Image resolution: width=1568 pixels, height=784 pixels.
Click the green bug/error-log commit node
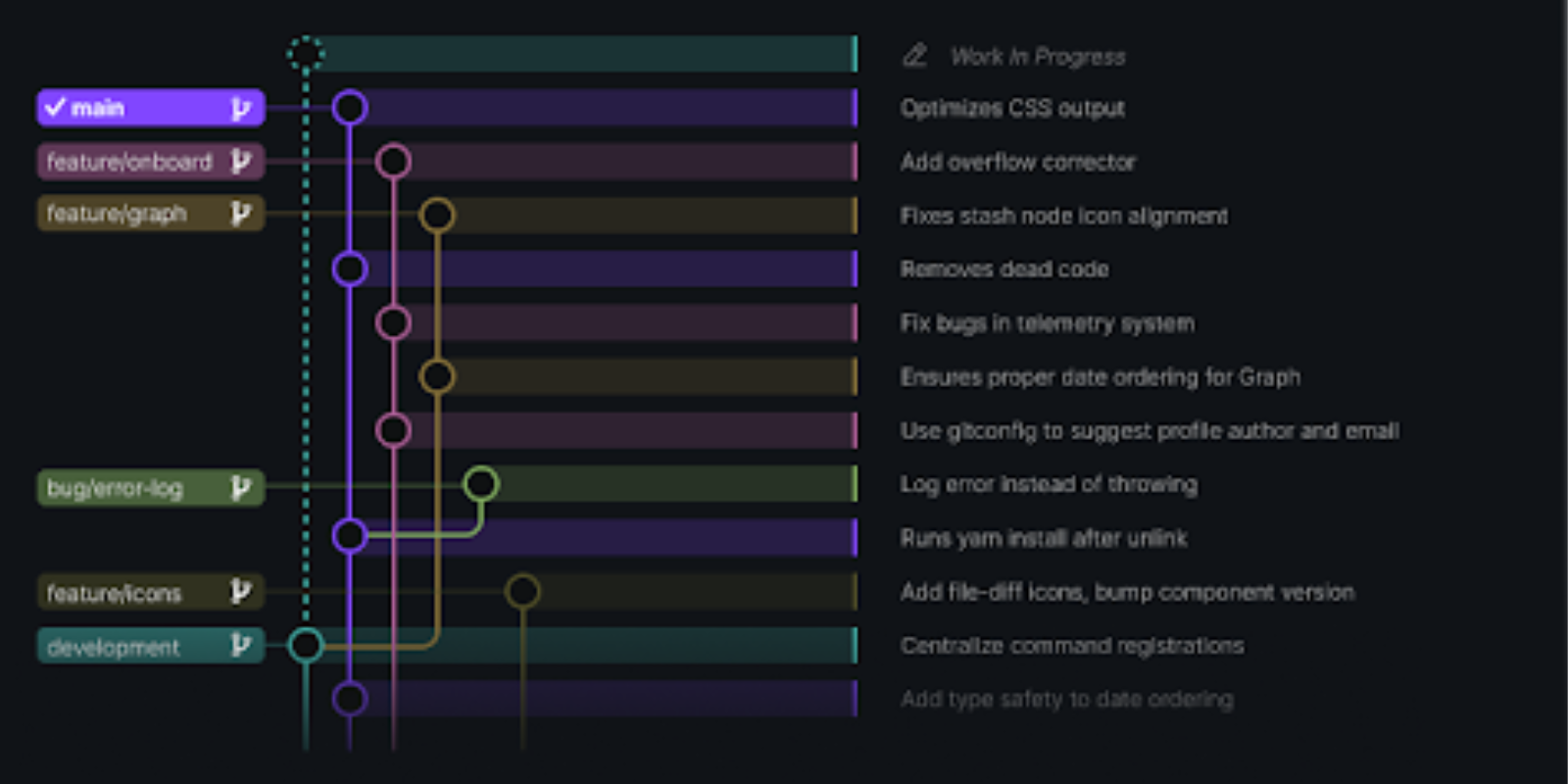(482, 482)
